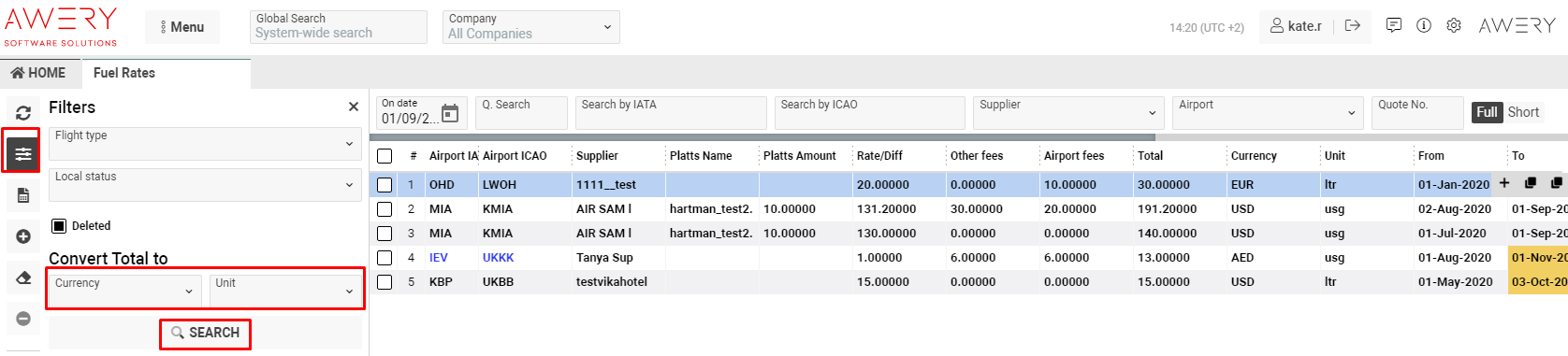Toggle the Deleted checkbox

coord(59,226)
